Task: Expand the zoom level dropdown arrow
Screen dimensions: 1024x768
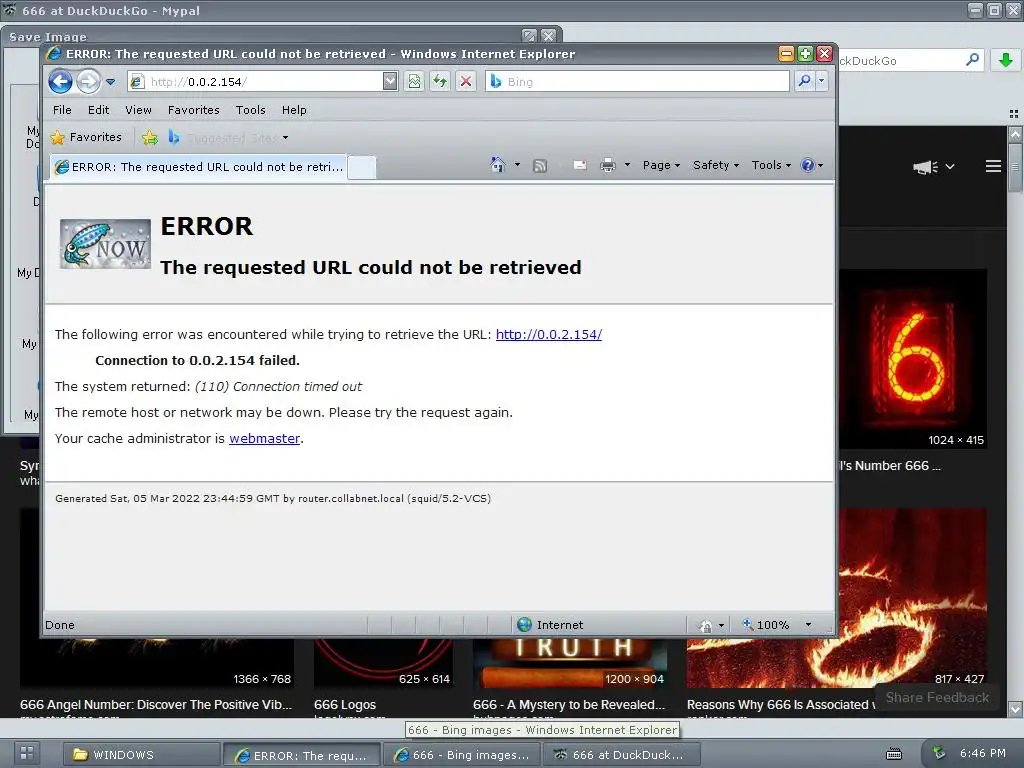Action: click(x=808, y=625)
